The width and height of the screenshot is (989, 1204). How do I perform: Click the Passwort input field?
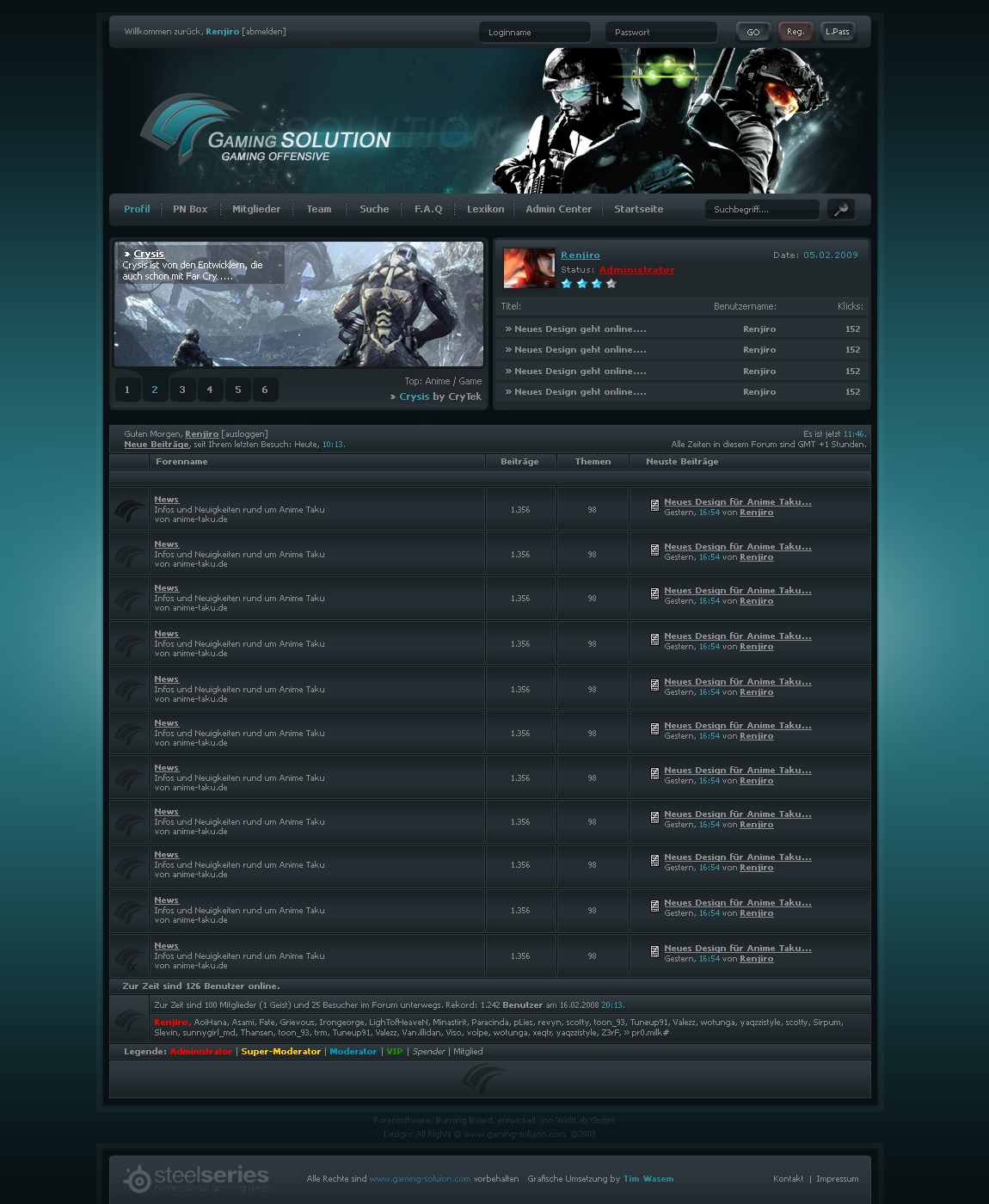point(661,32)
